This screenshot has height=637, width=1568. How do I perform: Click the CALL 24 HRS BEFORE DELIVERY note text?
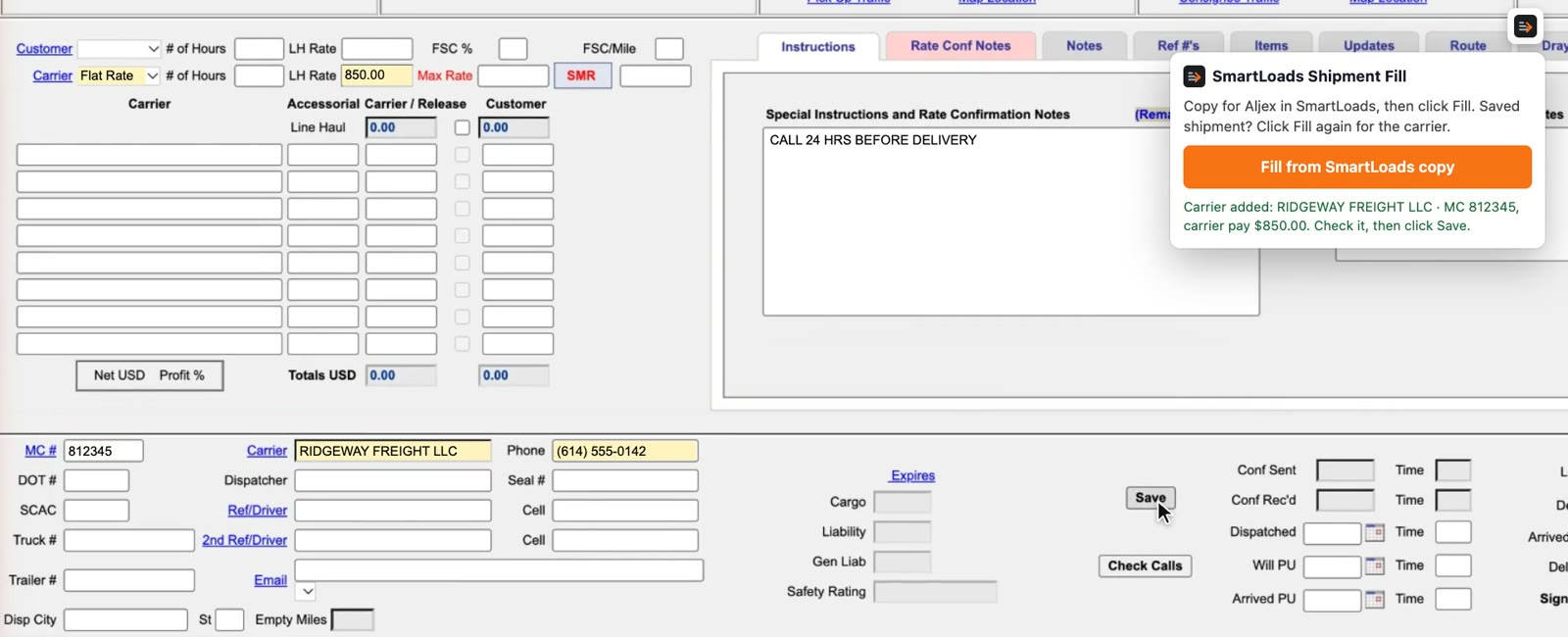873,140
